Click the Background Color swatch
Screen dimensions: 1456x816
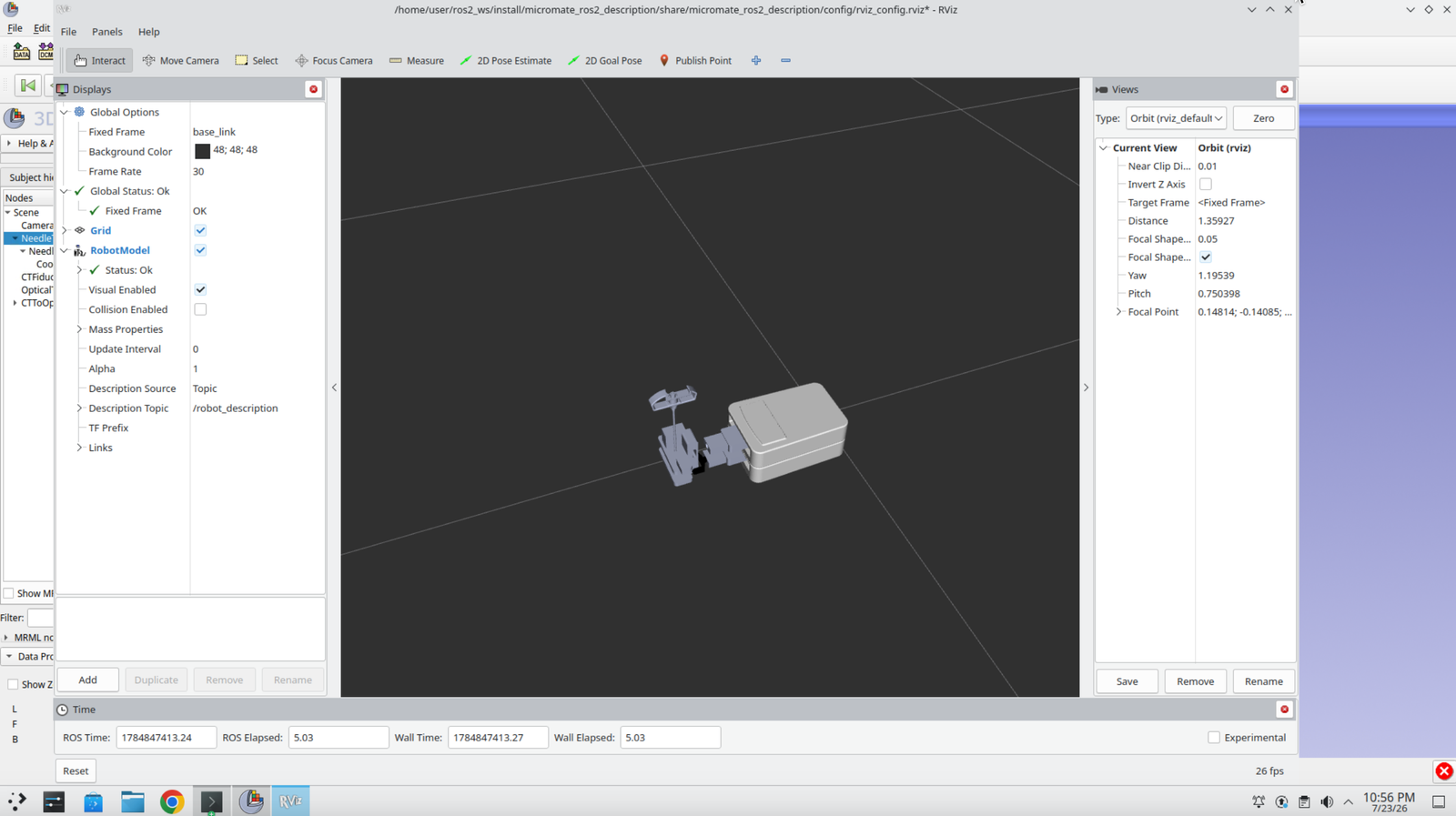click(202, 151)
